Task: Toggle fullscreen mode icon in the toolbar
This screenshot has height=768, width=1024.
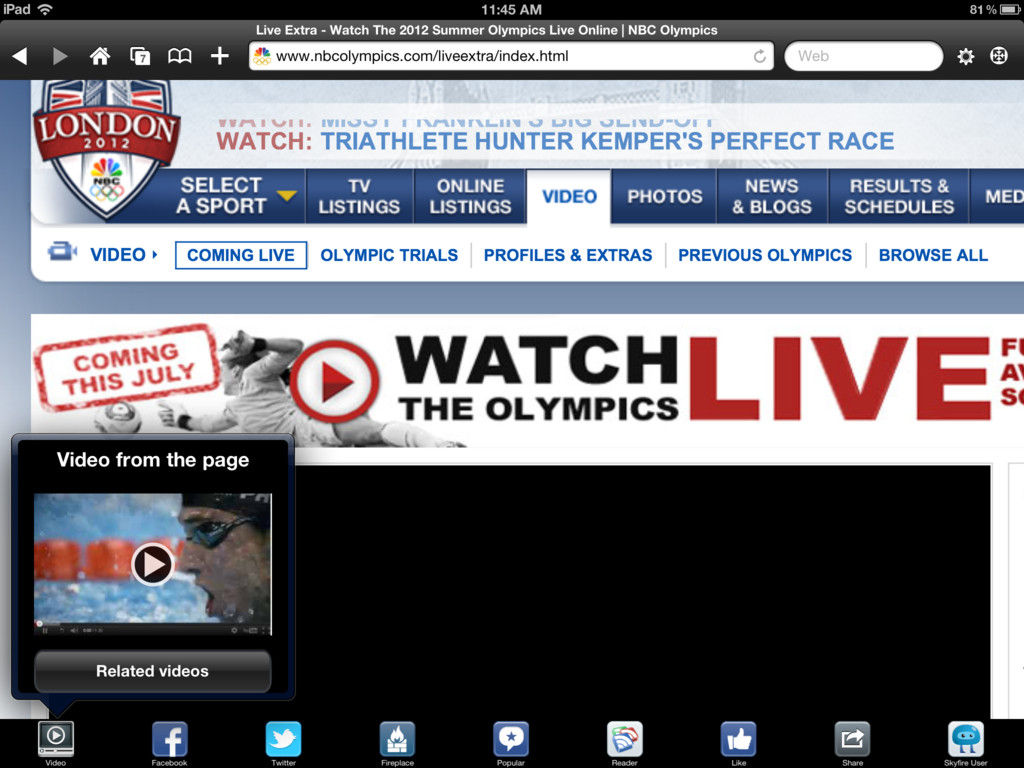Action: [x=999, y=56]
